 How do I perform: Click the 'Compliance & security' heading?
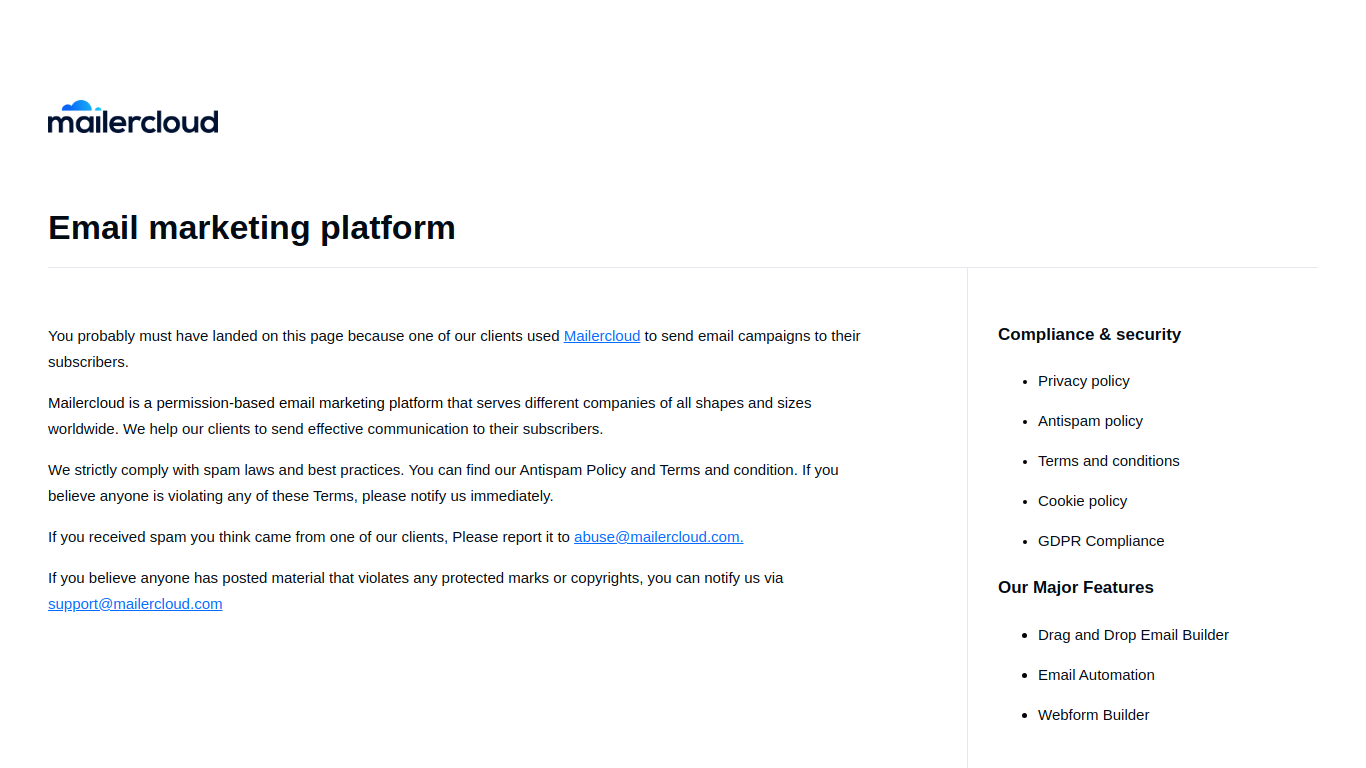[x=1089, y=334]
